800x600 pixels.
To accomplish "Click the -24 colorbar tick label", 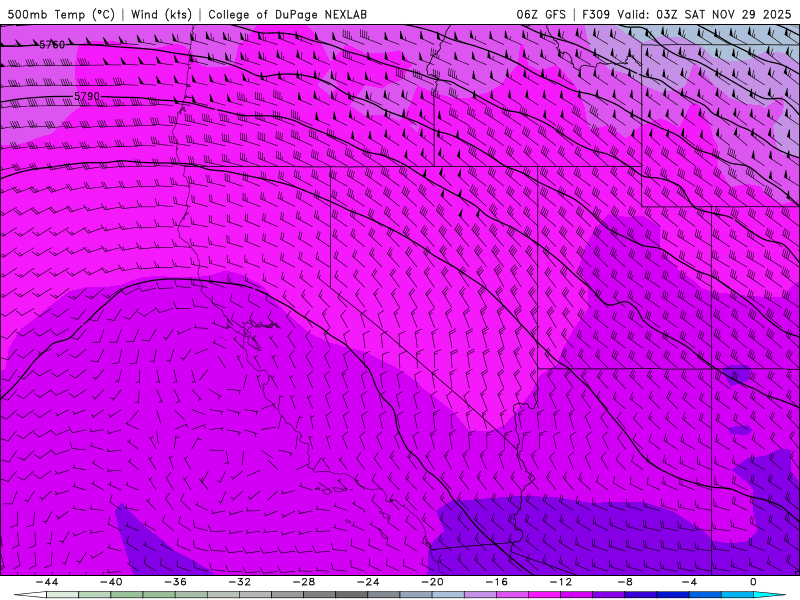I will (x=368, y=582).
